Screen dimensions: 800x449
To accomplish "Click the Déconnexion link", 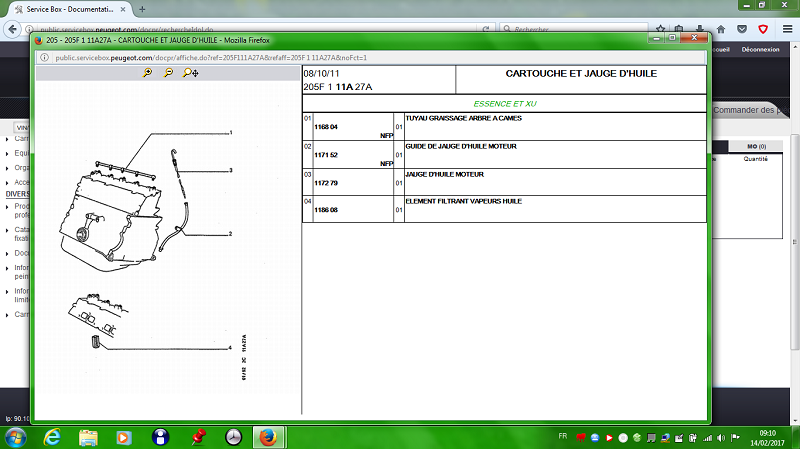I will coord(760,49).
